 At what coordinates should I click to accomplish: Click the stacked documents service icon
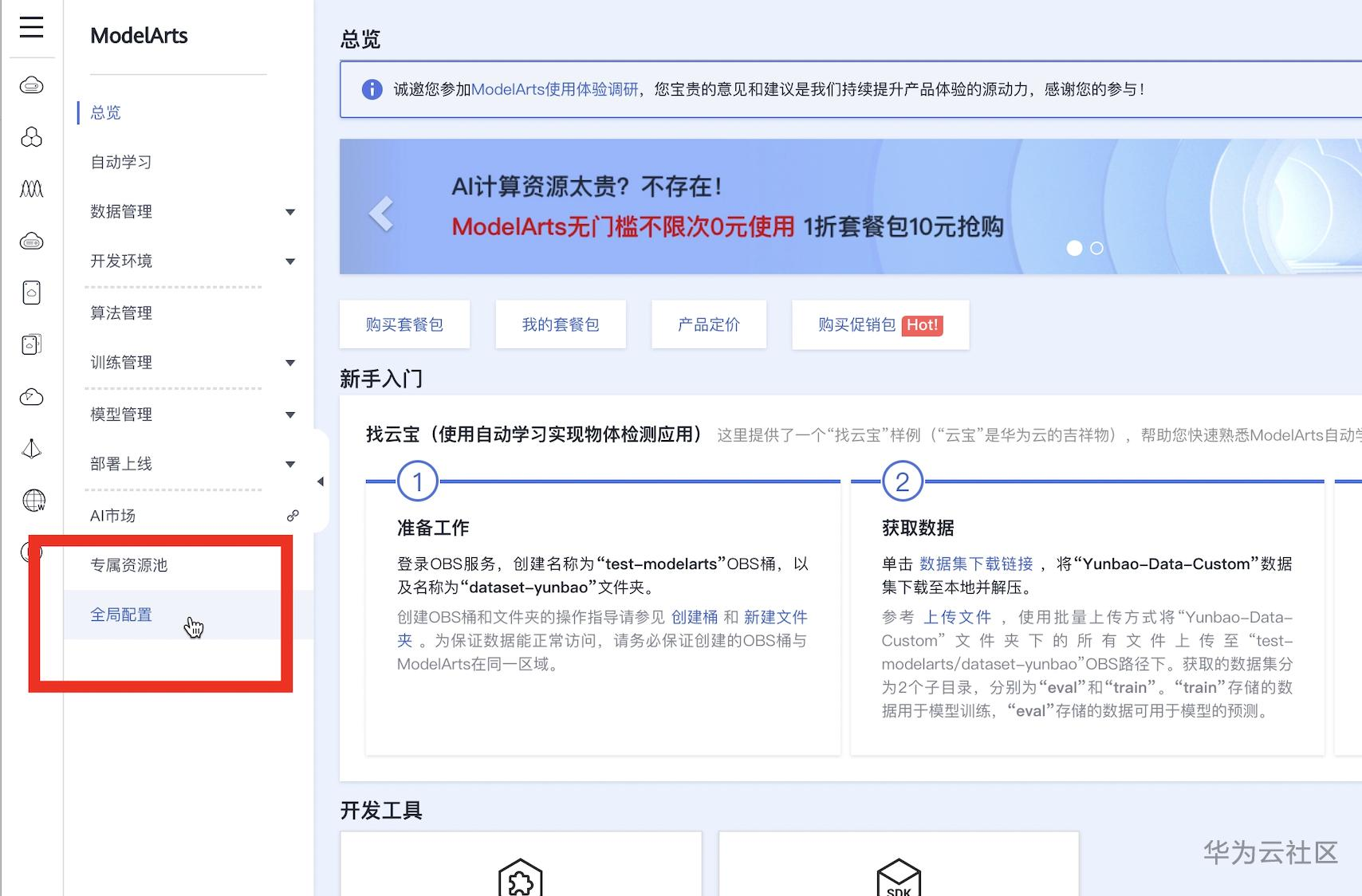(31, 344)
